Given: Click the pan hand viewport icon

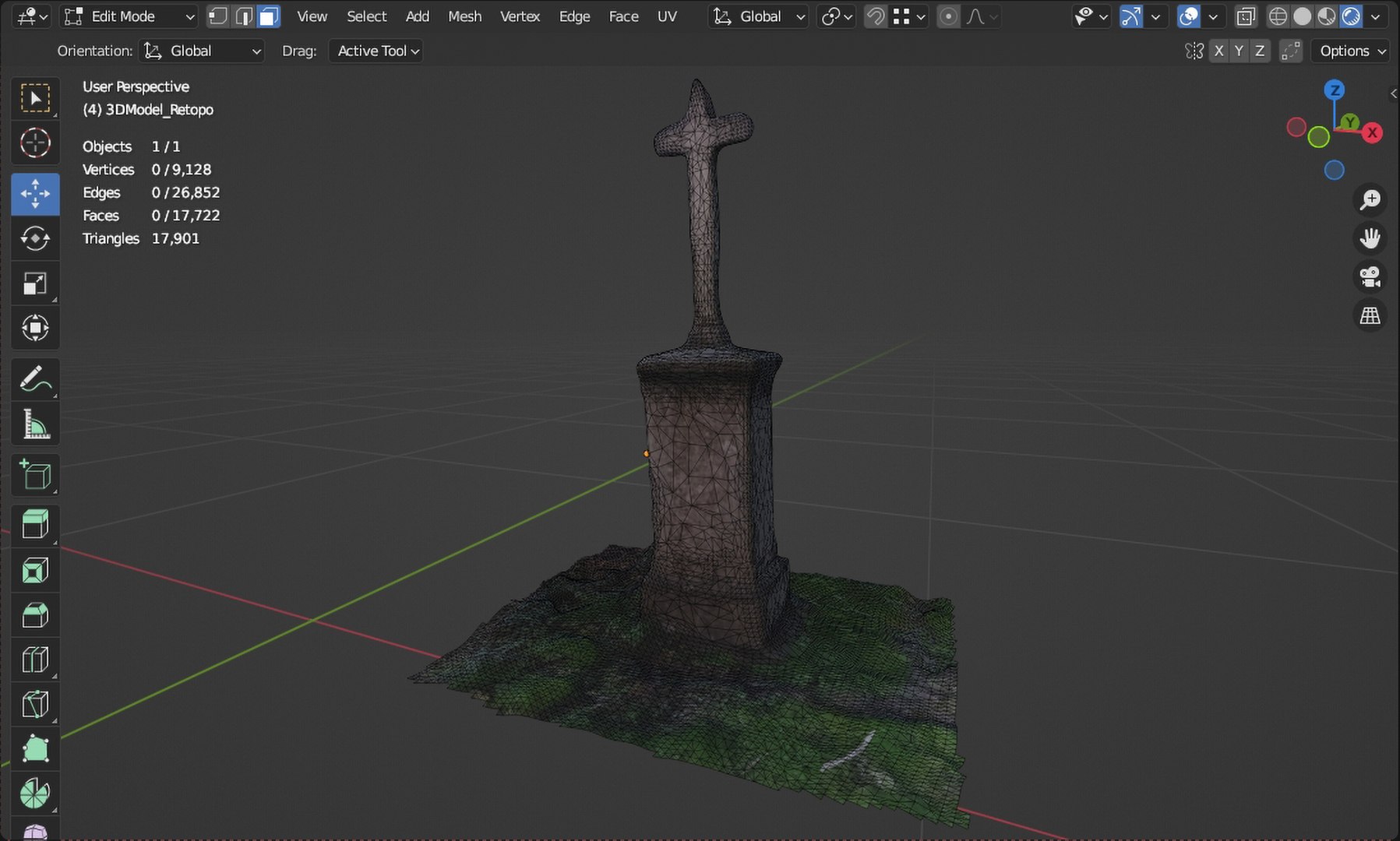Looking at the screenshot, I should coord(1370,238).
